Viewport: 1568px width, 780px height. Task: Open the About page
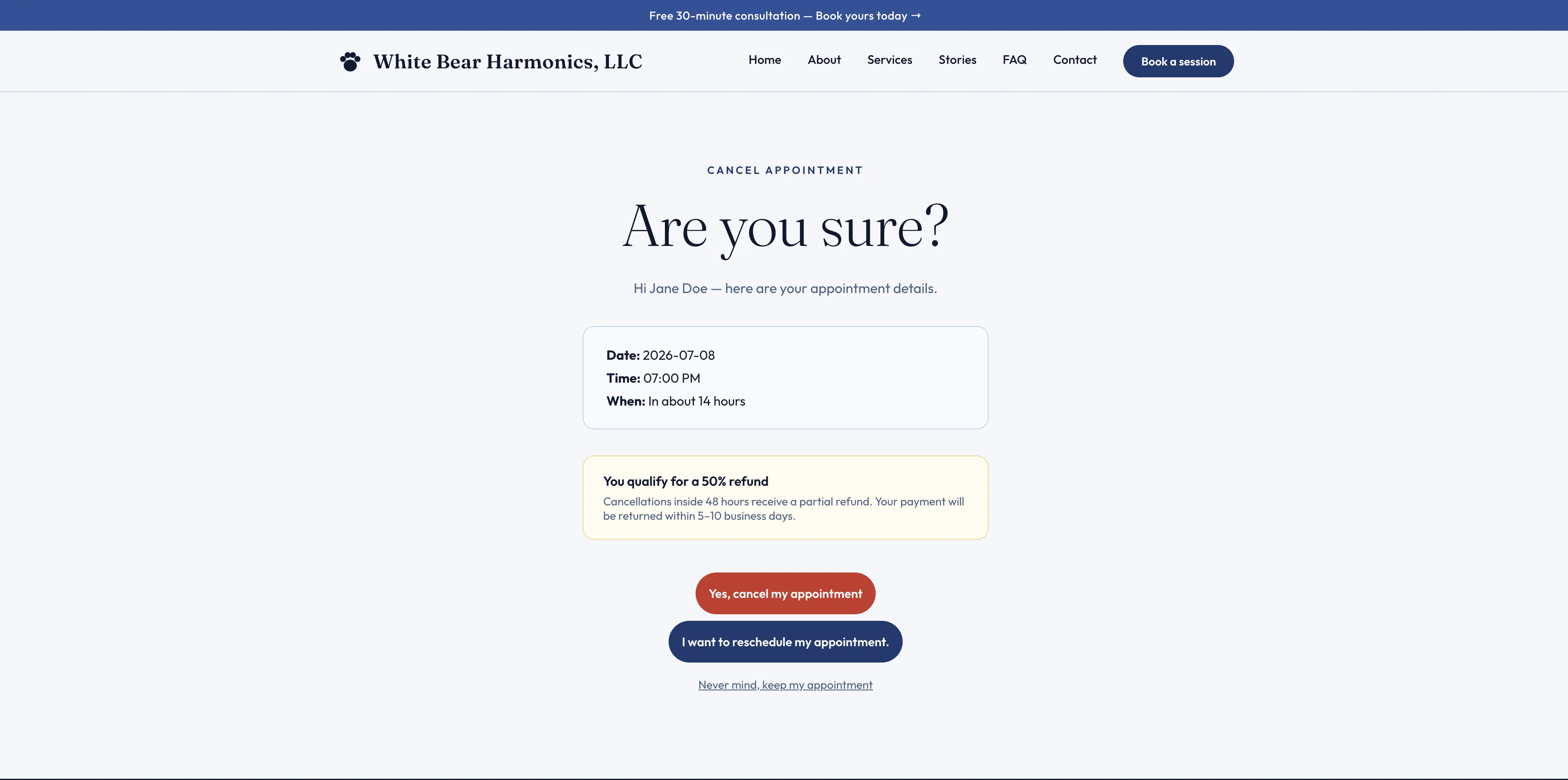point(824,60)
